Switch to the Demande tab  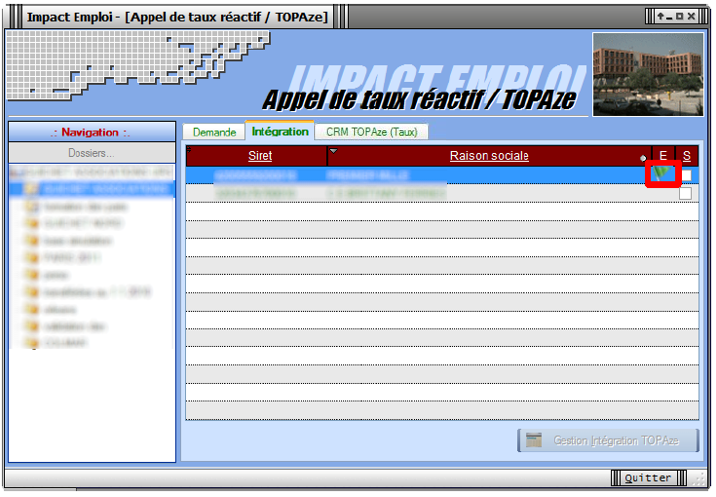[x=214, y=132]
